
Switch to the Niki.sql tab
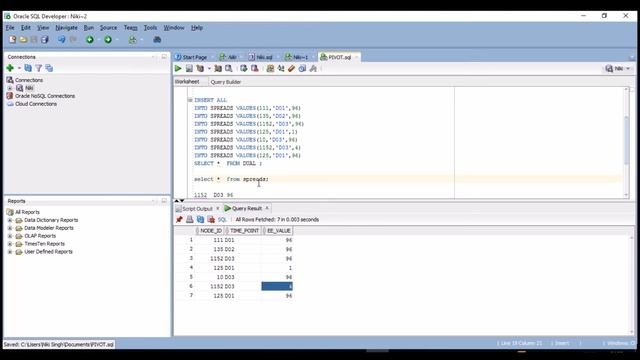261,57
